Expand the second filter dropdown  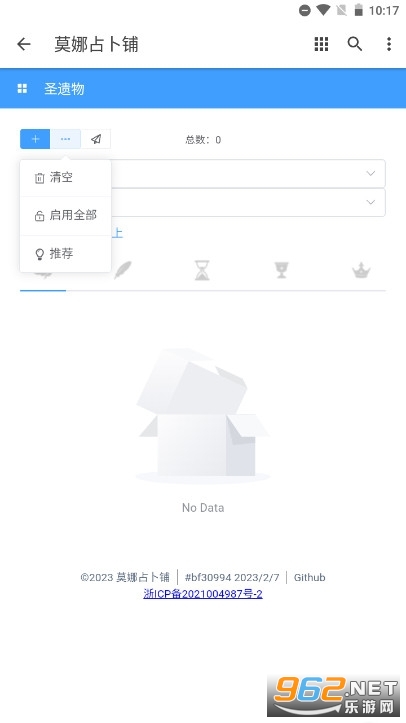248,202
